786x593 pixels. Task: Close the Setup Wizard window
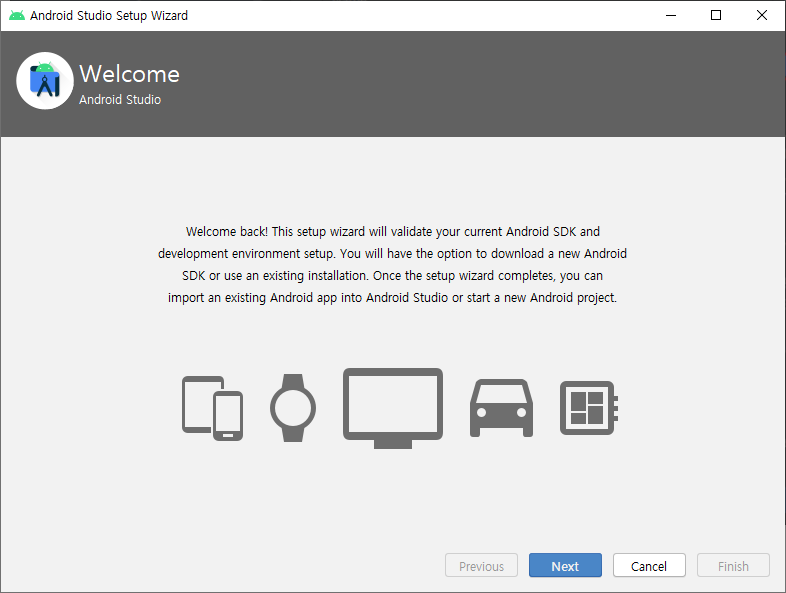click(761, 16)
